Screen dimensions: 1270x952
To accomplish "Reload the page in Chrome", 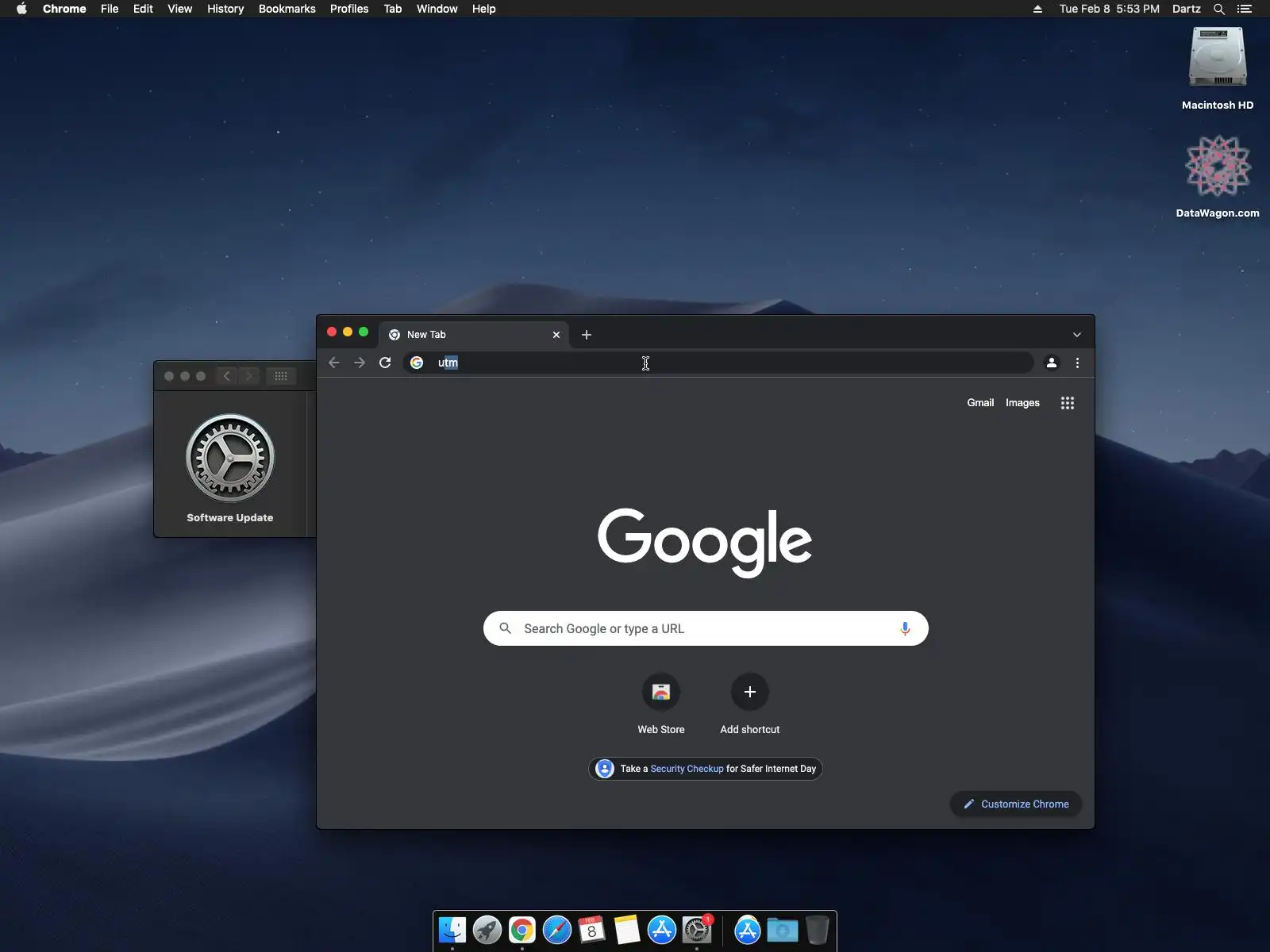I will (x=385, y=363).
